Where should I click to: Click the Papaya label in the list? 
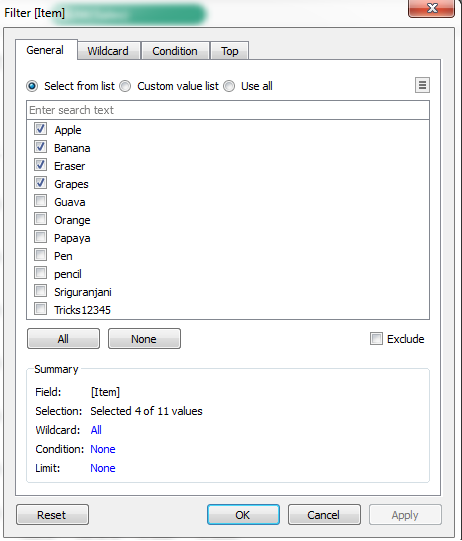[72, 238]
